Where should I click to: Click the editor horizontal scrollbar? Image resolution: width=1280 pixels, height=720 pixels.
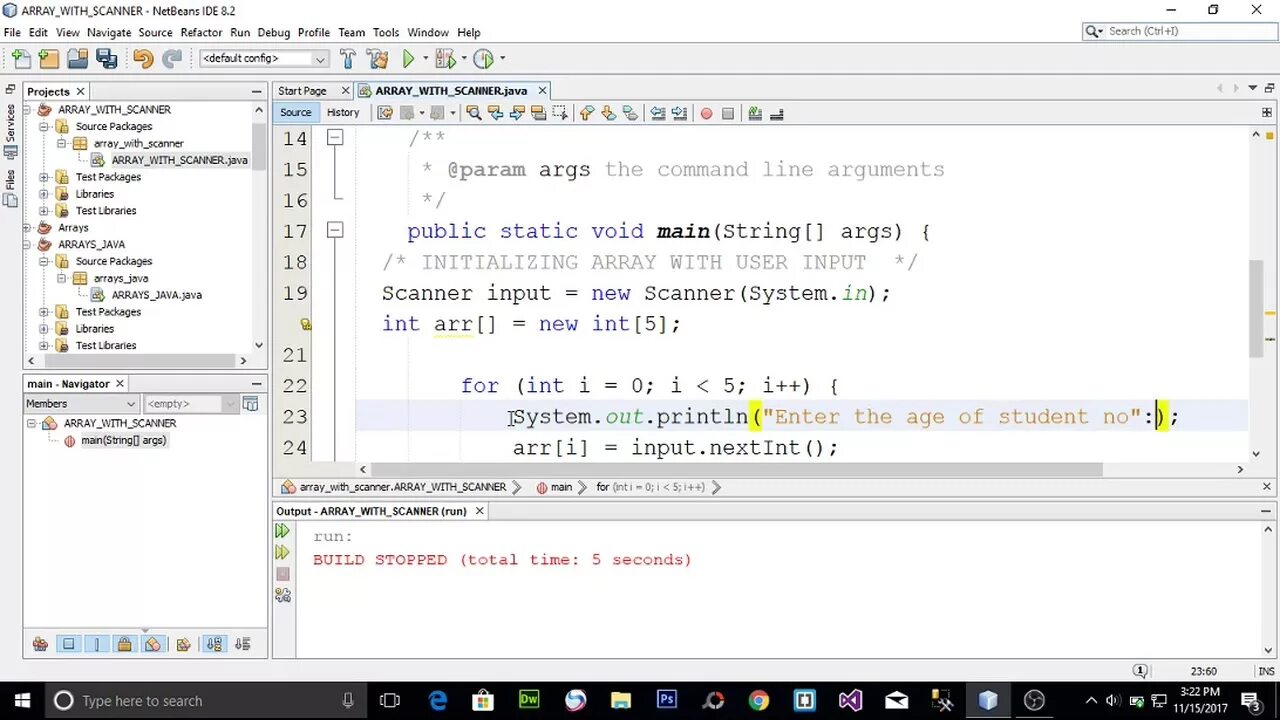tap(736, 469)
